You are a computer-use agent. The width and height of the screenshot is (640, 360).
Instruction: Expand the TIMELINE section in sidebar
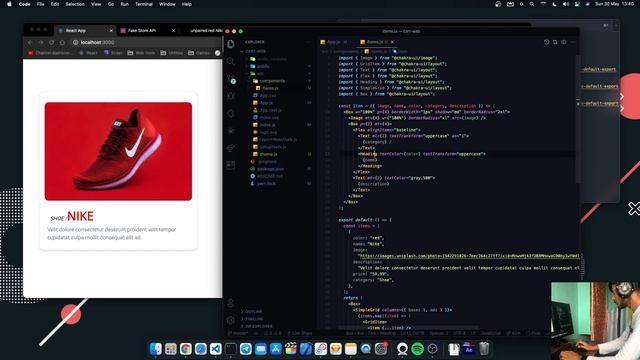[252, 319]
